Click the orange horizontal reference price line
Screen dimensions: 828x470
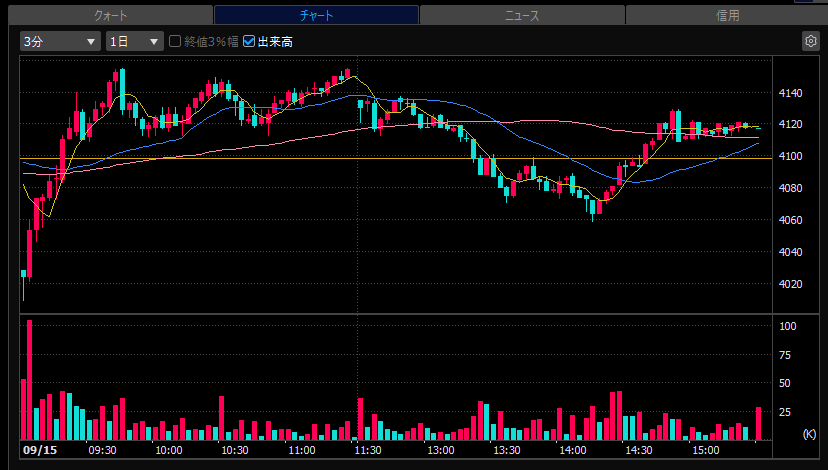[x=396, y=158]
